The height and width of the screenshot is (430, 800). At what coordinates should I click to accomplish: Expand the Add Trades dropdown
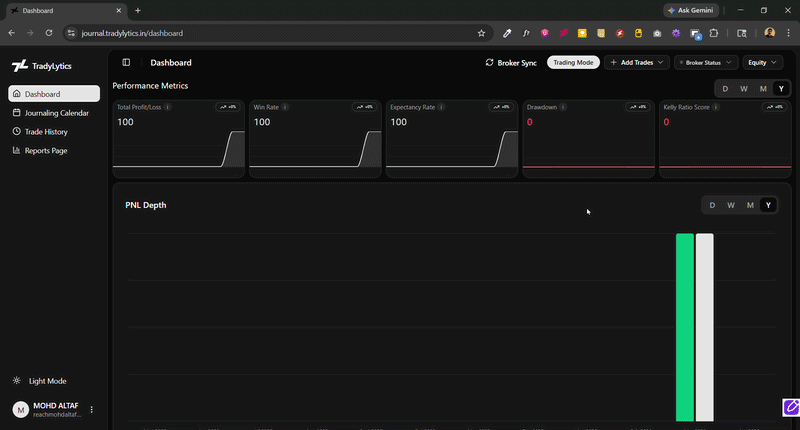637,62
